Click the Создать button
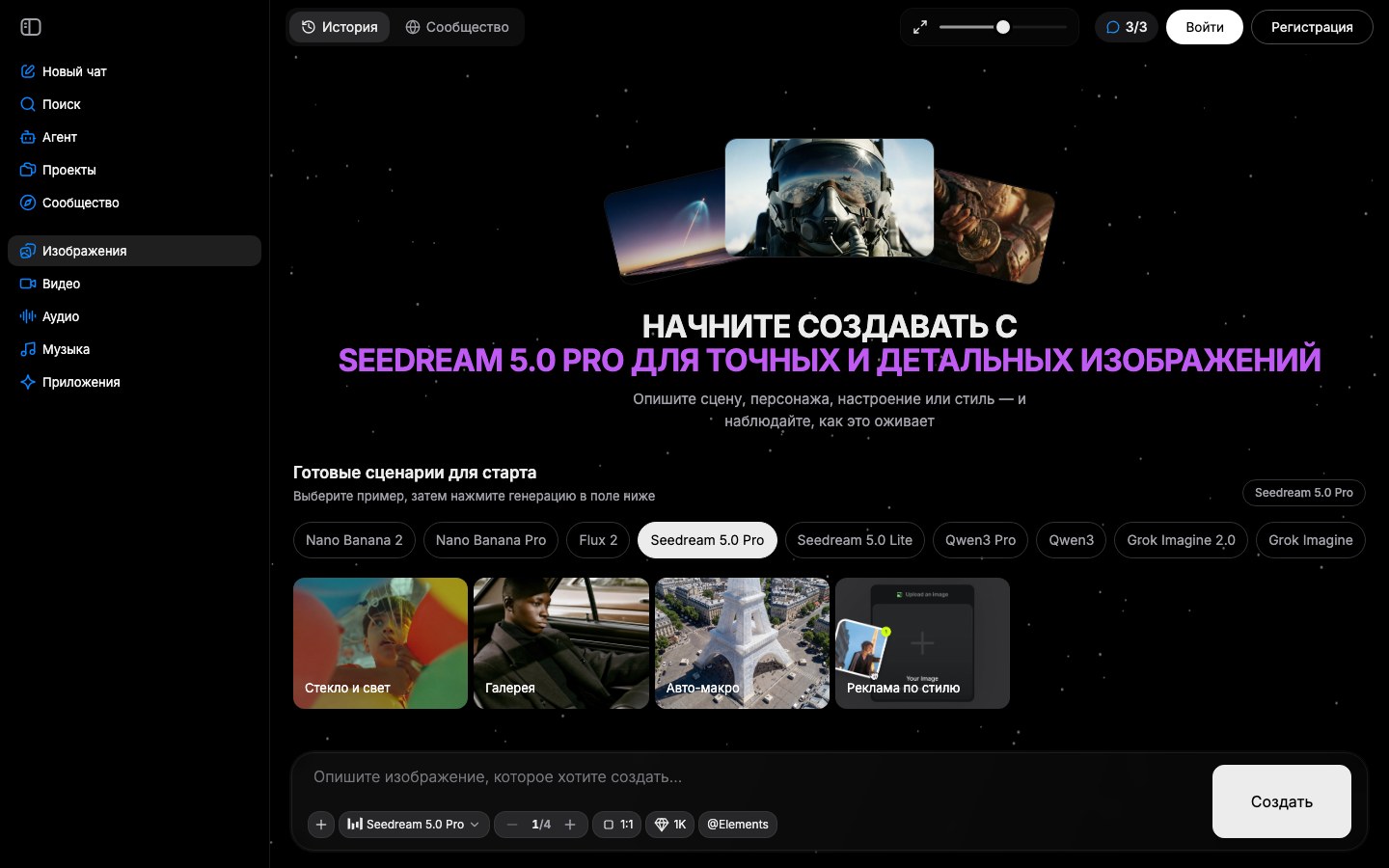1389x868 pixels. coord(1282,801)
